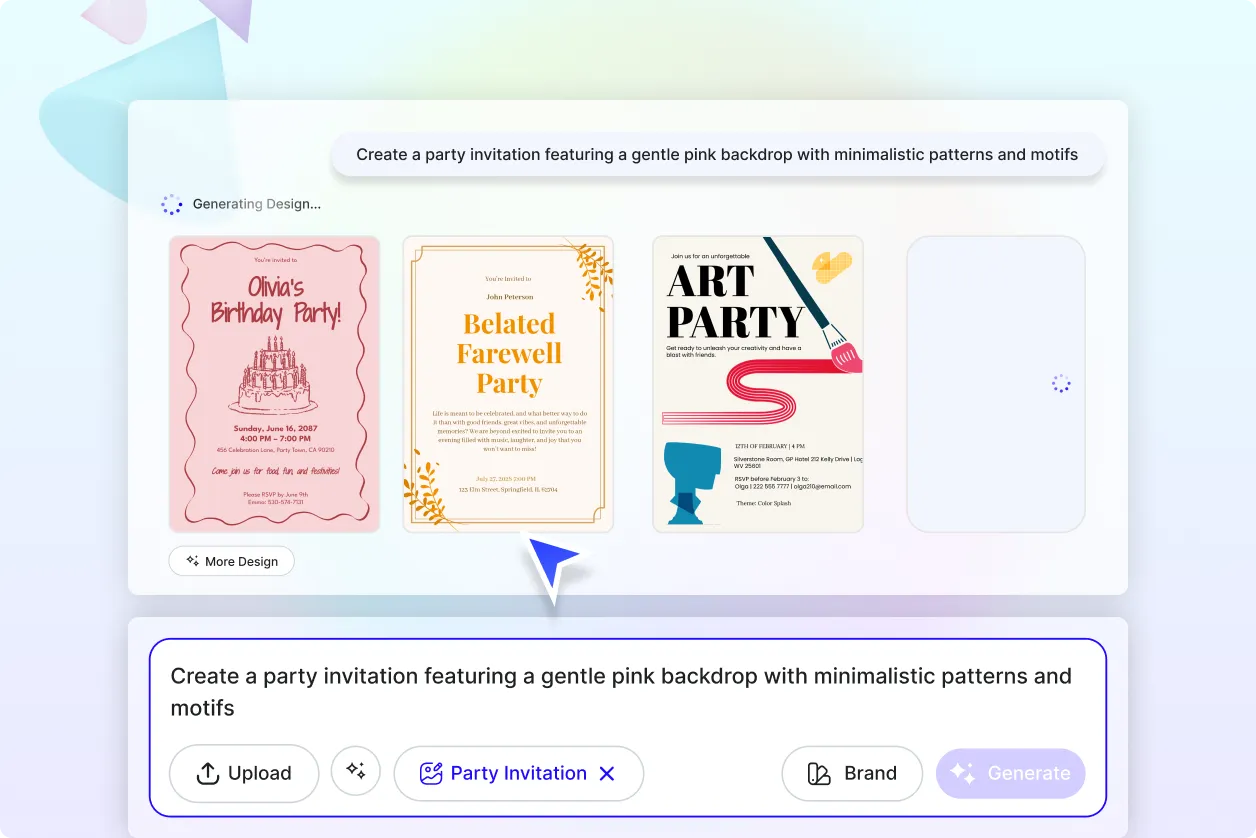Click the sparkle icon on More Design

(x=191, y=561)
